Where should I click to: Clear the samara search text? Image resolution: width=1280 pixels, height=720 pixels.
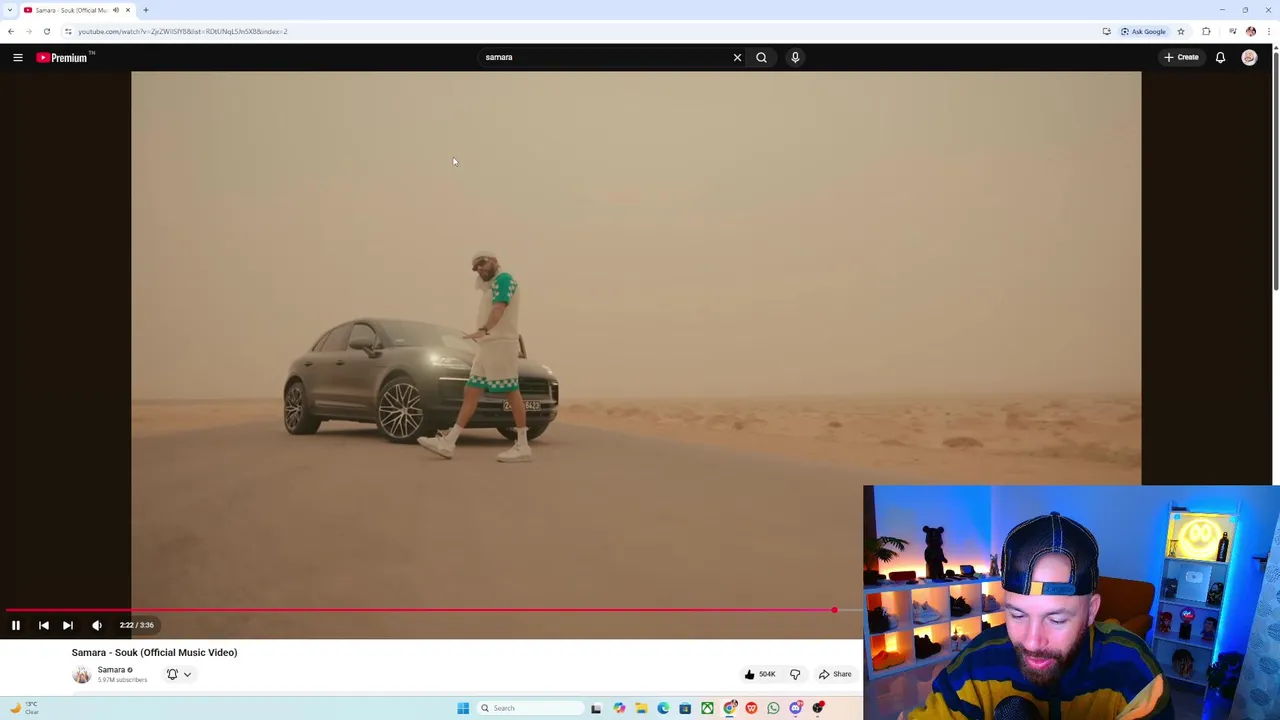point(737,58)
